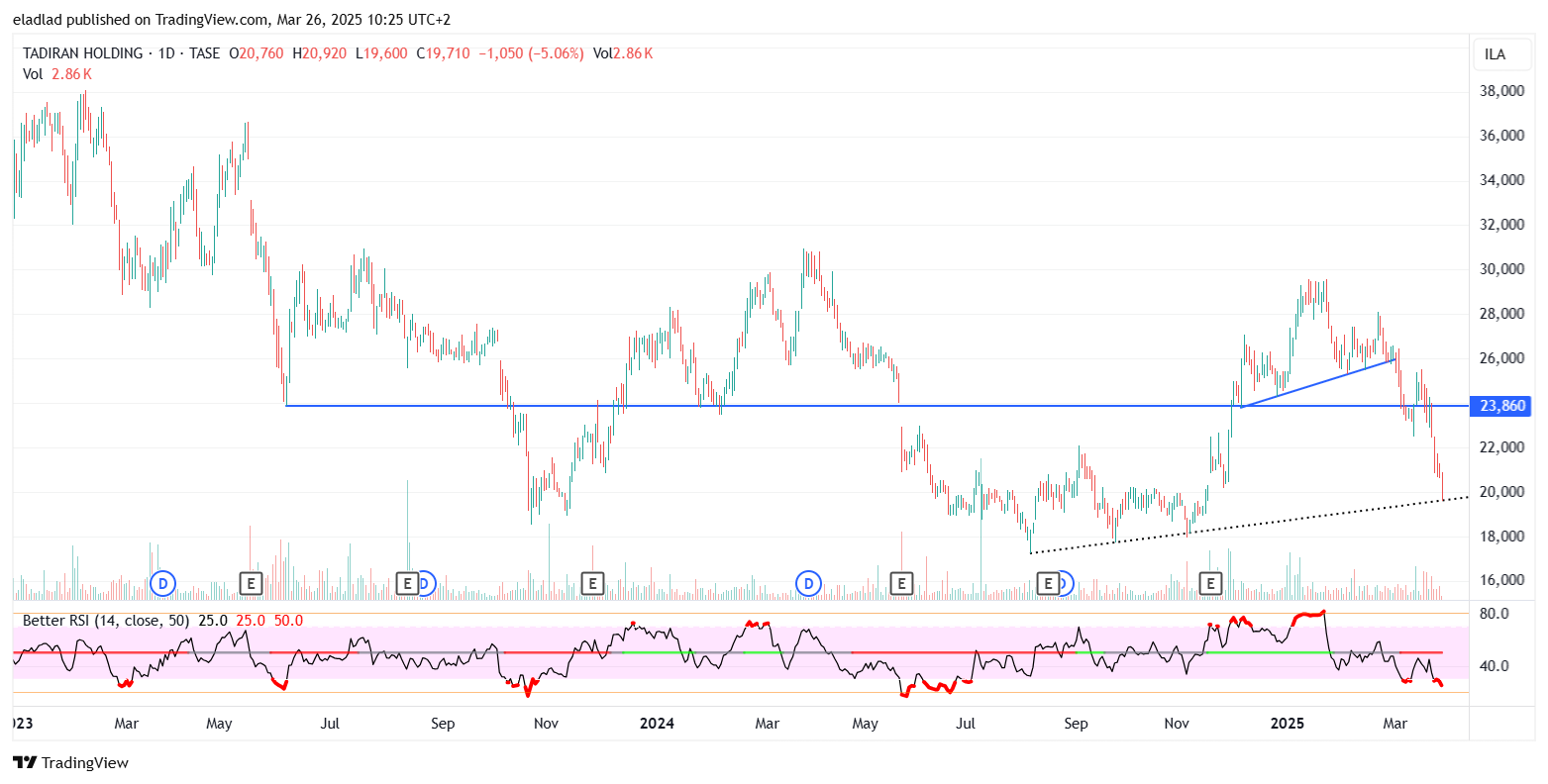Select the earnings marker near late May 2023
The height and width of the screenshot is (784, 1548).
tap(251, 584)
